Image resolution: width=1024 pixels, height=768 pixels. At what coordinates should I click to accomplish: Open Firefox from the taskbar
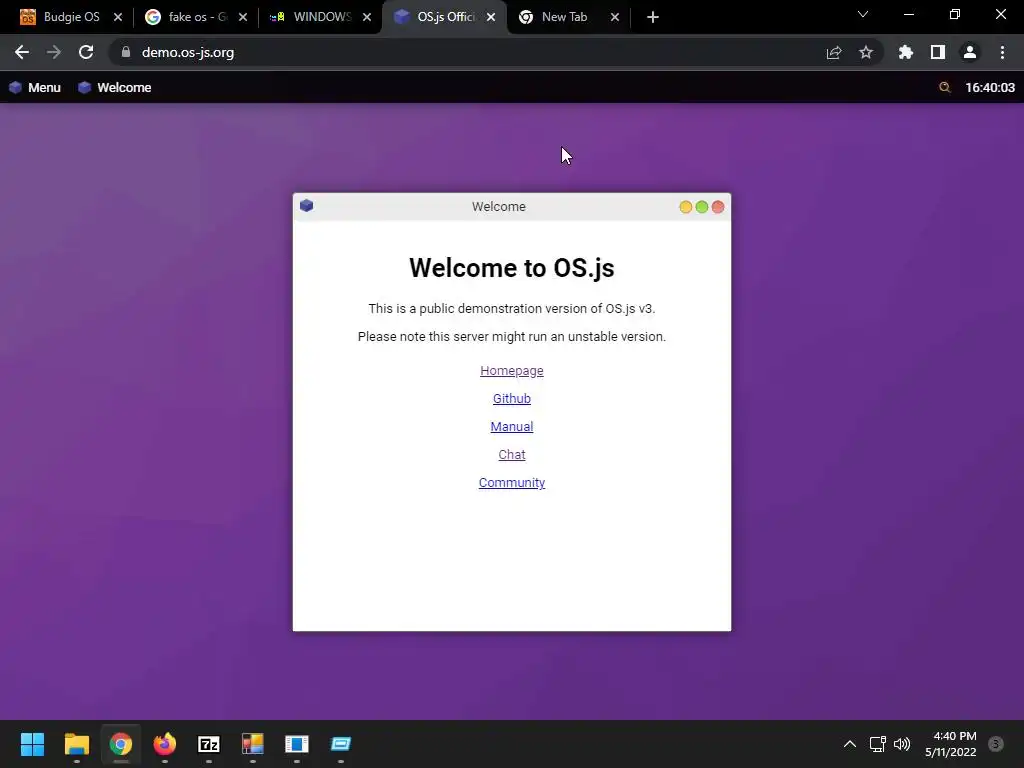pos(165,744)
